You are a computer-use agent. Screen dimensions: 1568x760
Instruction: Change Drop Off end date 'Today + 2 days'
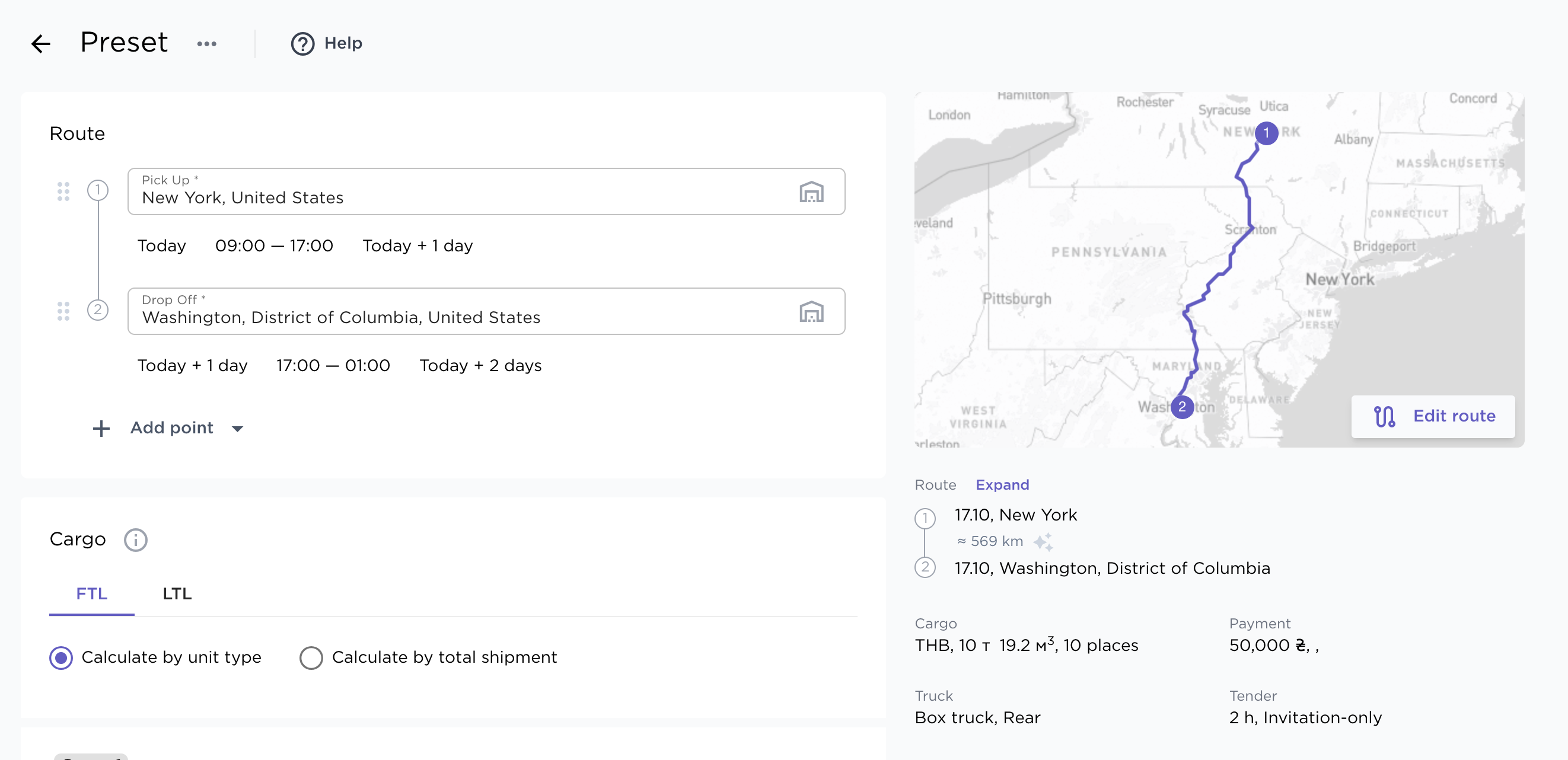point(480,366)
